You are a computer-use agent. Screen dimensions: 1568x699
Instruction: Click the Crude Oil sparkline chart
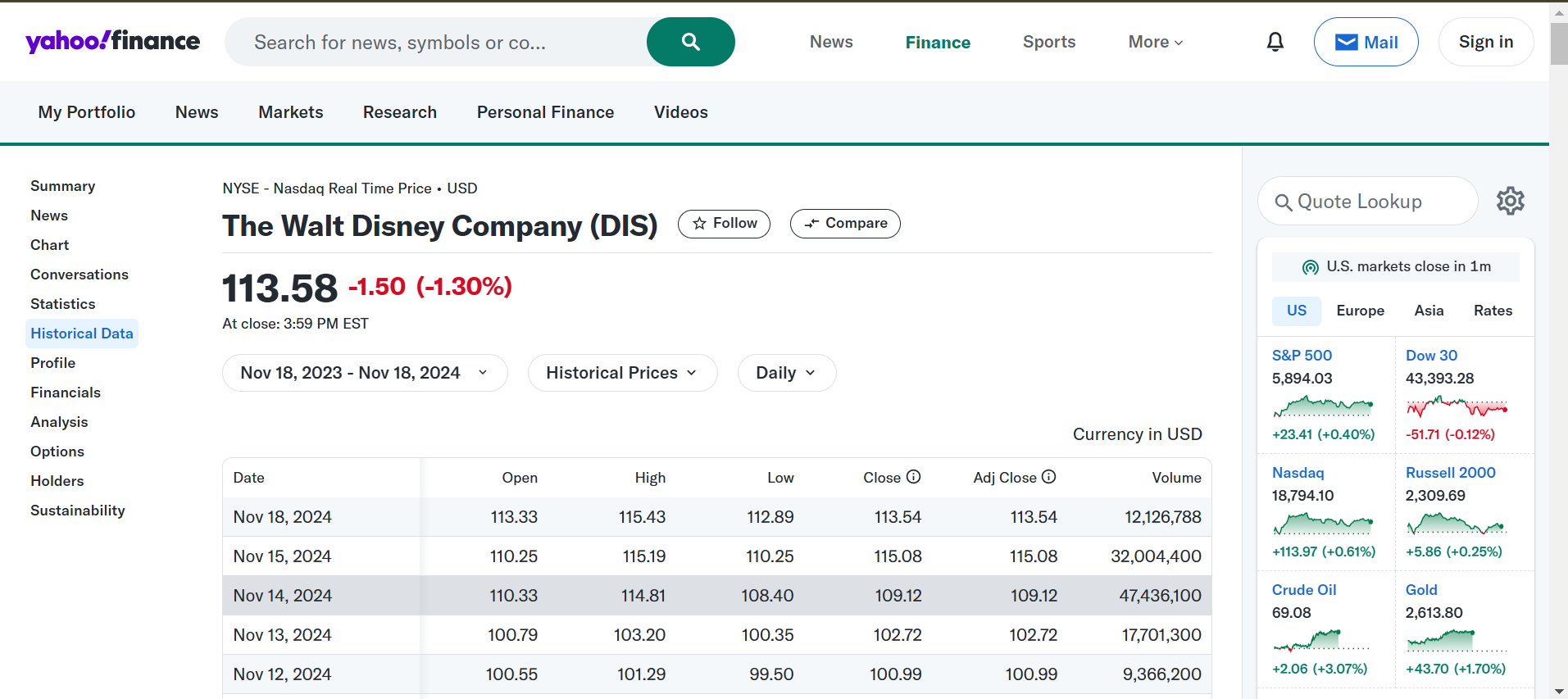1322,640
